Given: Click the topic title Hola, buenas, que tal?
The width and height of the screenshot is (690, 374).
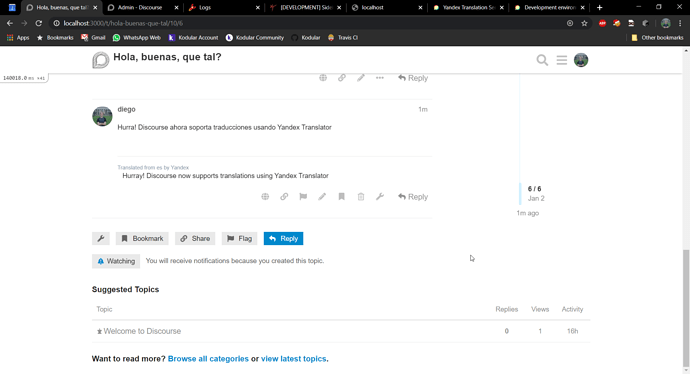Looking at the screenshot, I should point(167,57).
